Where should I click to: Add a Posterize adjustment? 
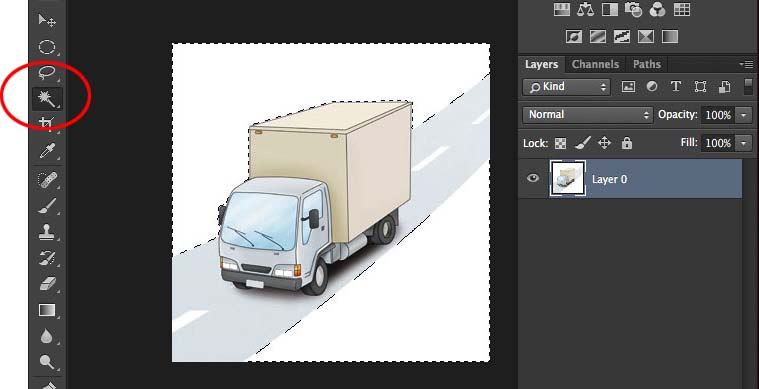pyautogui.click(x=598, y=37)
